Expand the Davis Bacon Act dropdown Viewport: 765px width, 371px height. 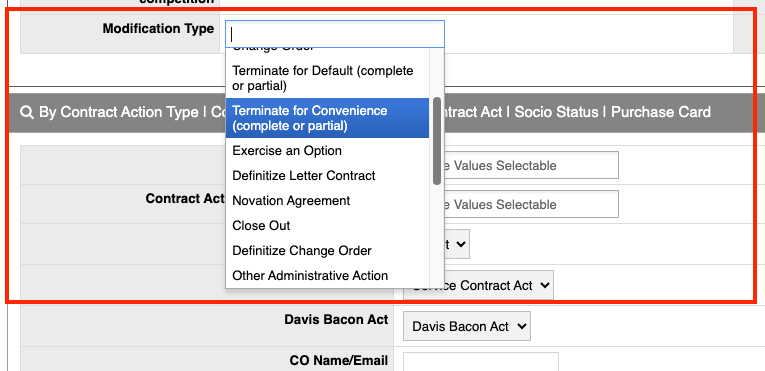pos(466,326)
